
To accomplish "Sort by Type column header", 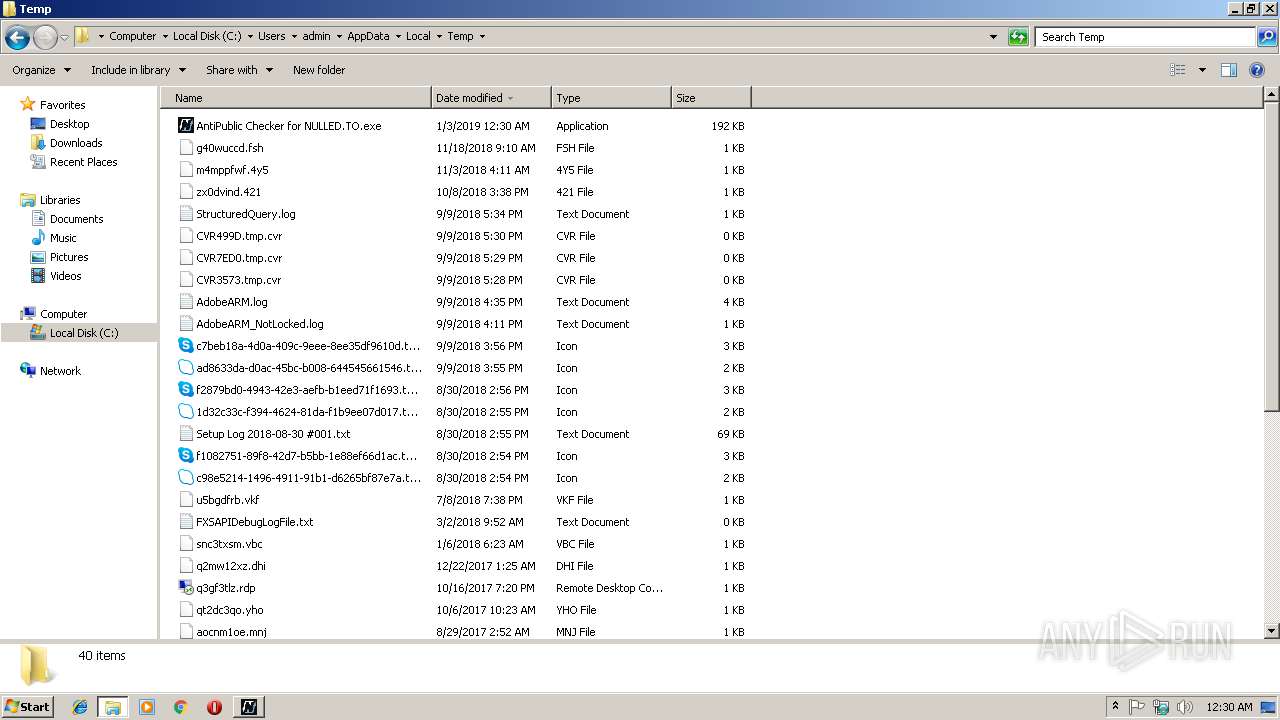I will 611,98.
